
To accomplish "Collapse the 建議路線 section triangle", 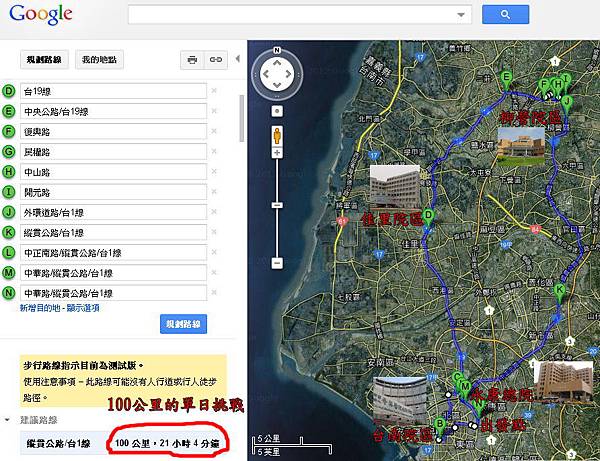I will pyautogui.click(x=7, y=420).
